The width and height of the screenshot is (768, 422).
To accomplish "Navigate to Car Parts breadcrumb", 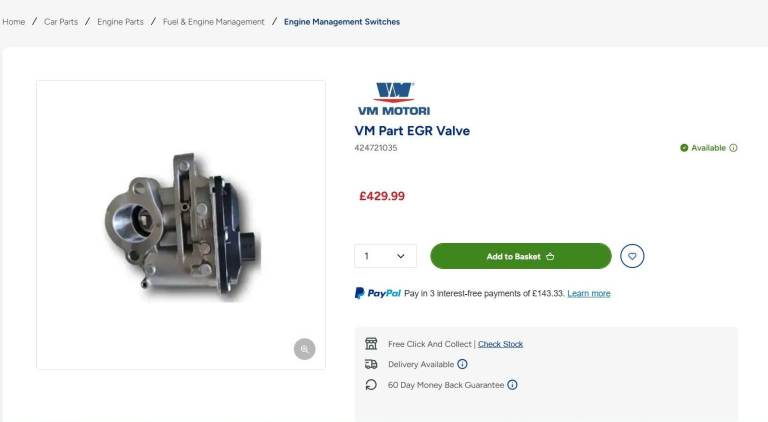I will 61,21.
